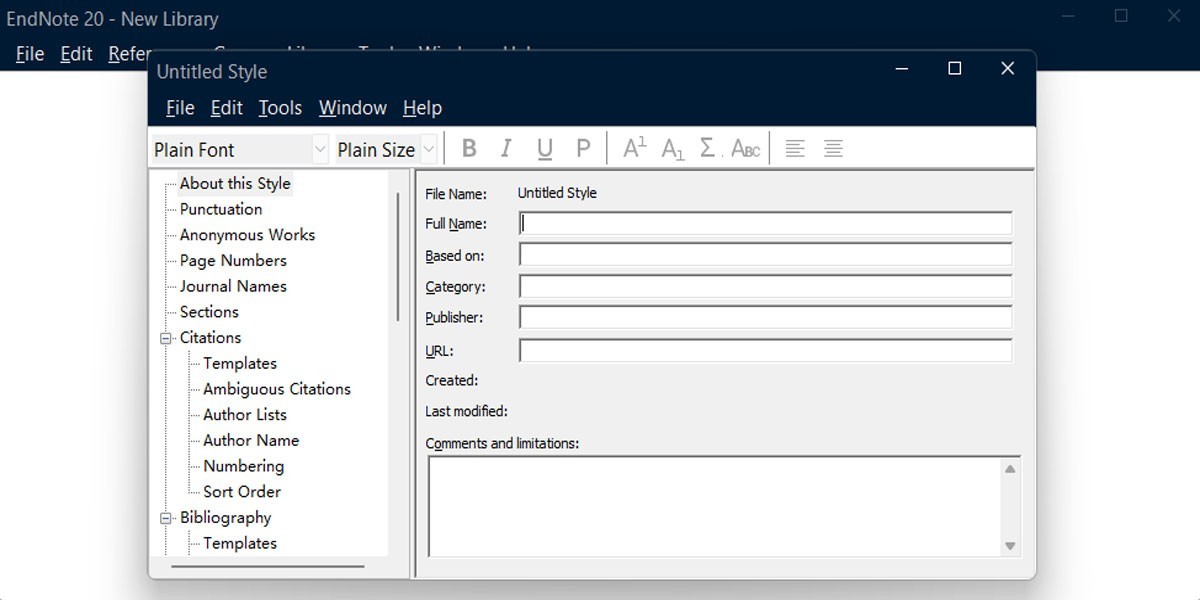
Task: Collapse the Bibliography tree node
Action: [166, 518]
